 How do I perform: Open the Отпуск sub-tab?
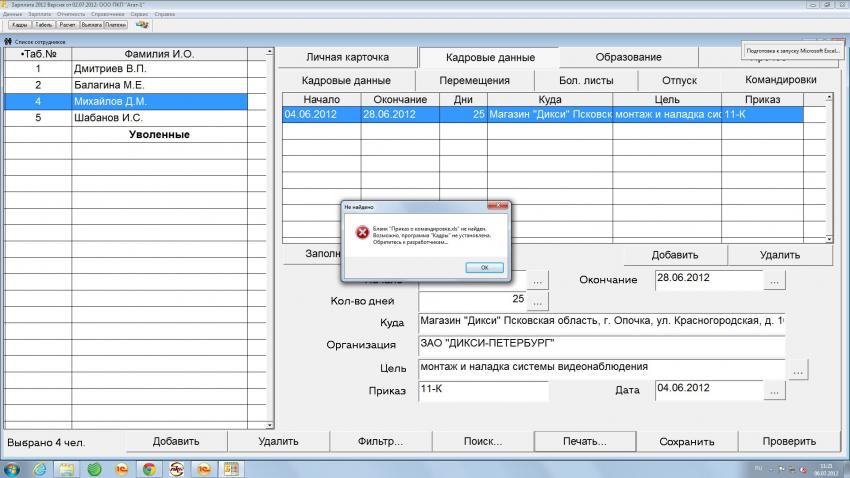point(679,80)
